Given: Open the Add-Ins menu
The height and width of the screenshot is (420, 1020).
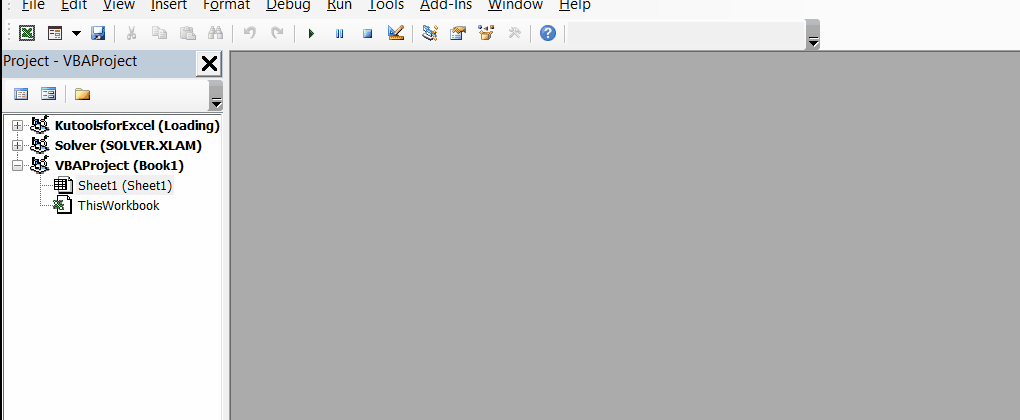Looking at the screenshot, I should (x=447, y=5).
